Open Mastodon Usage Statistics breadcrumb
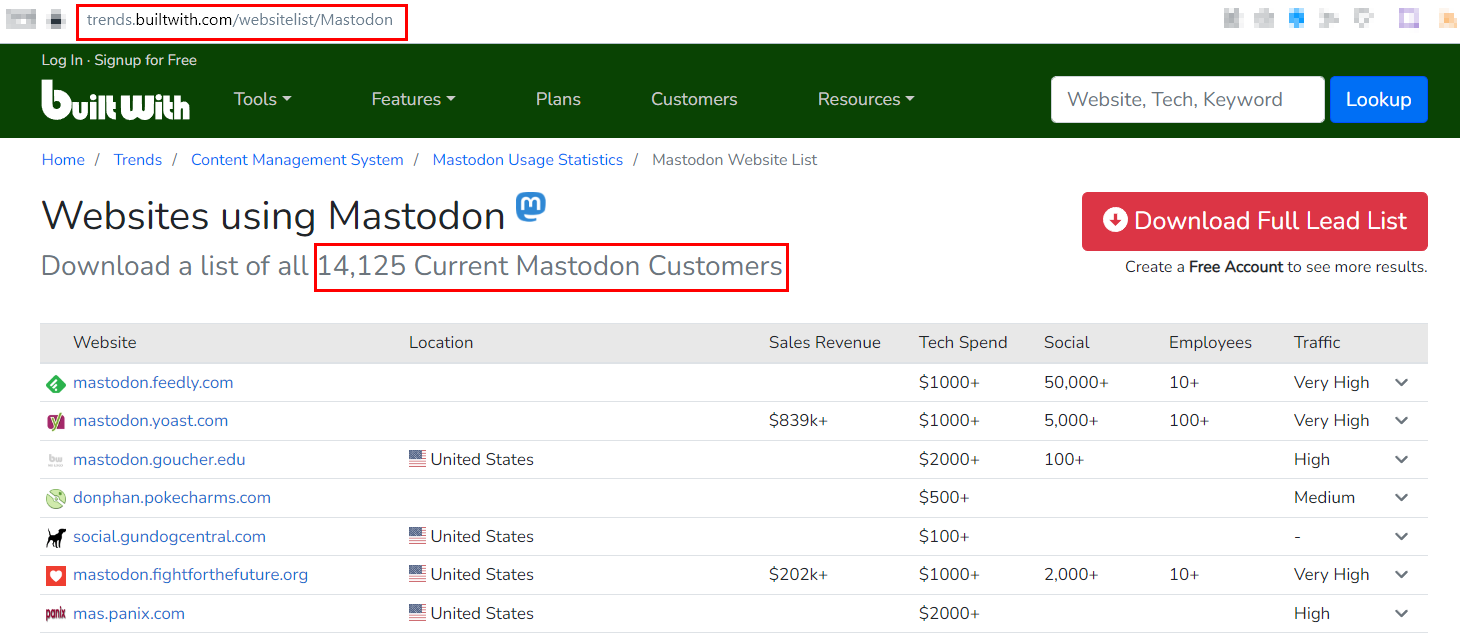 (528, 160)
